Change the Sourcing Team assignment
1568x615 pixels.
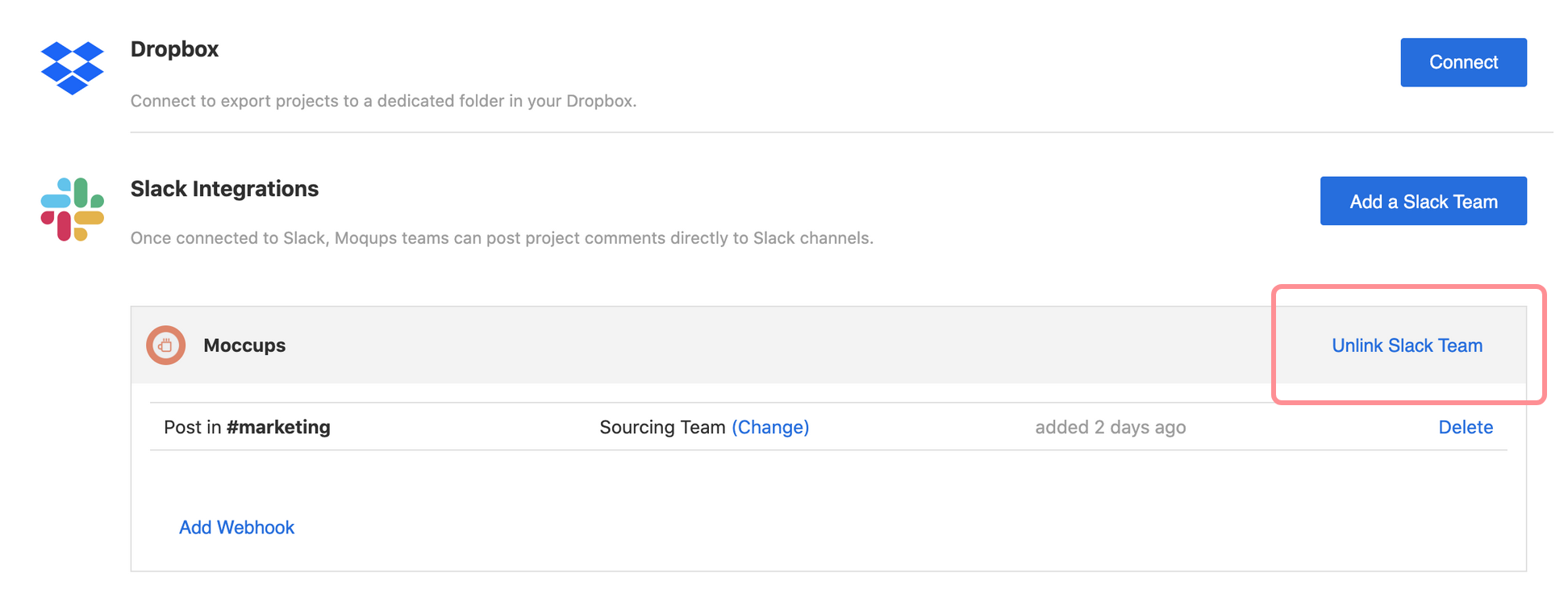click(770, 427)
